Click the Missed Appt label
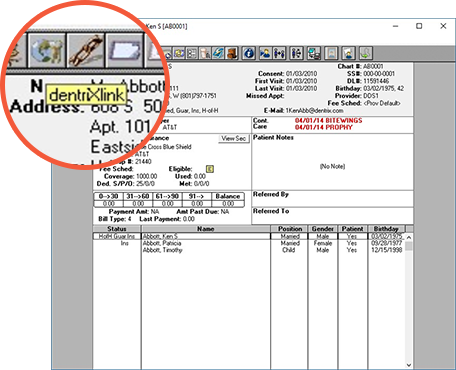 pos(265,96)
